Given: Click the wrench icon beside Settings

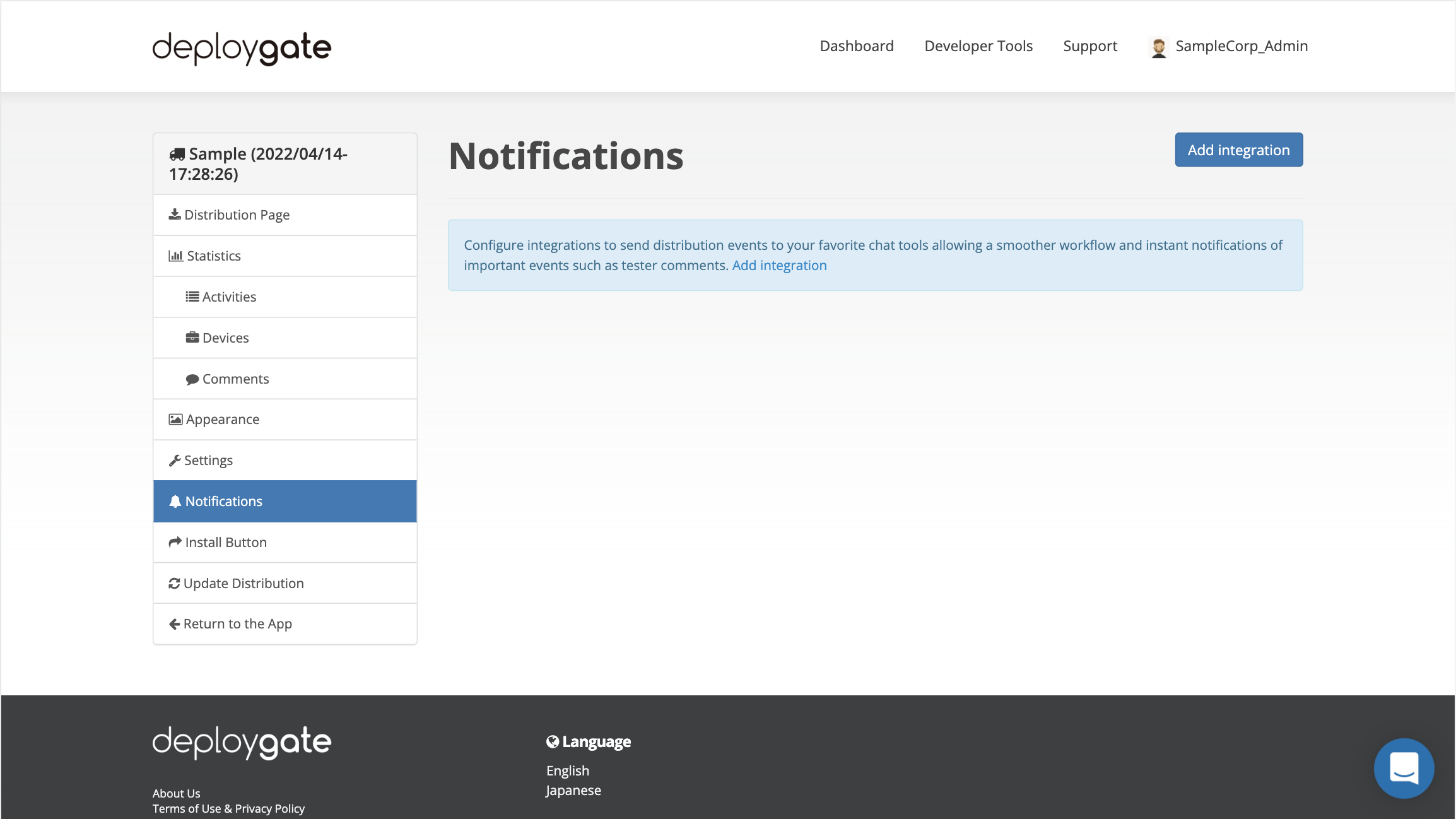Looking at the screenshot, I should click(x=174, y=459).
